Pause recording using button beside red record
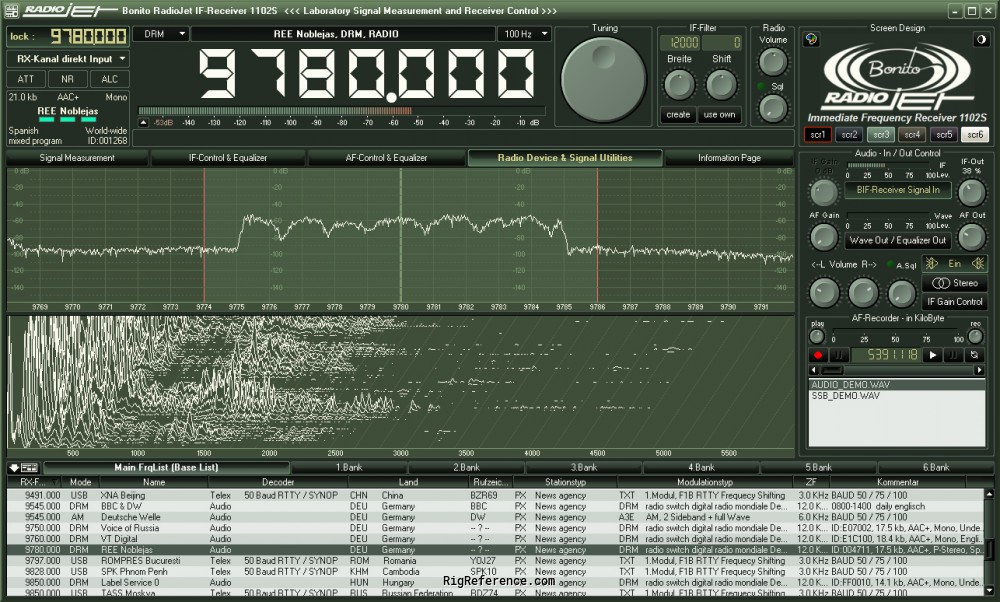Screen dimensions: 1000x602 click(x=838, y=355)
